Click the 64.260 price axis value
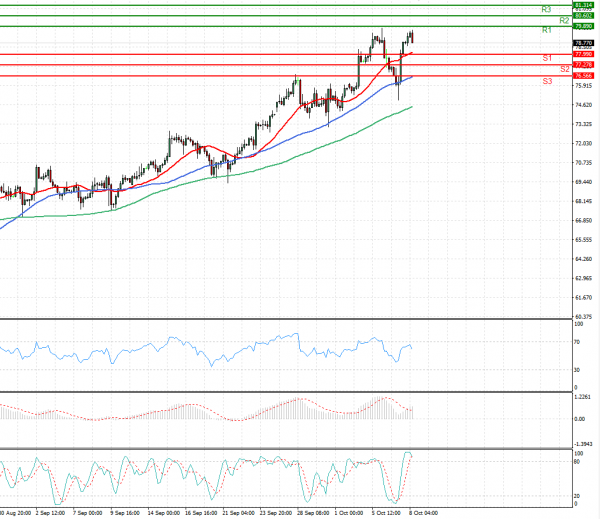The height and width of the screenshot is (519, 600). coord(584,259)
